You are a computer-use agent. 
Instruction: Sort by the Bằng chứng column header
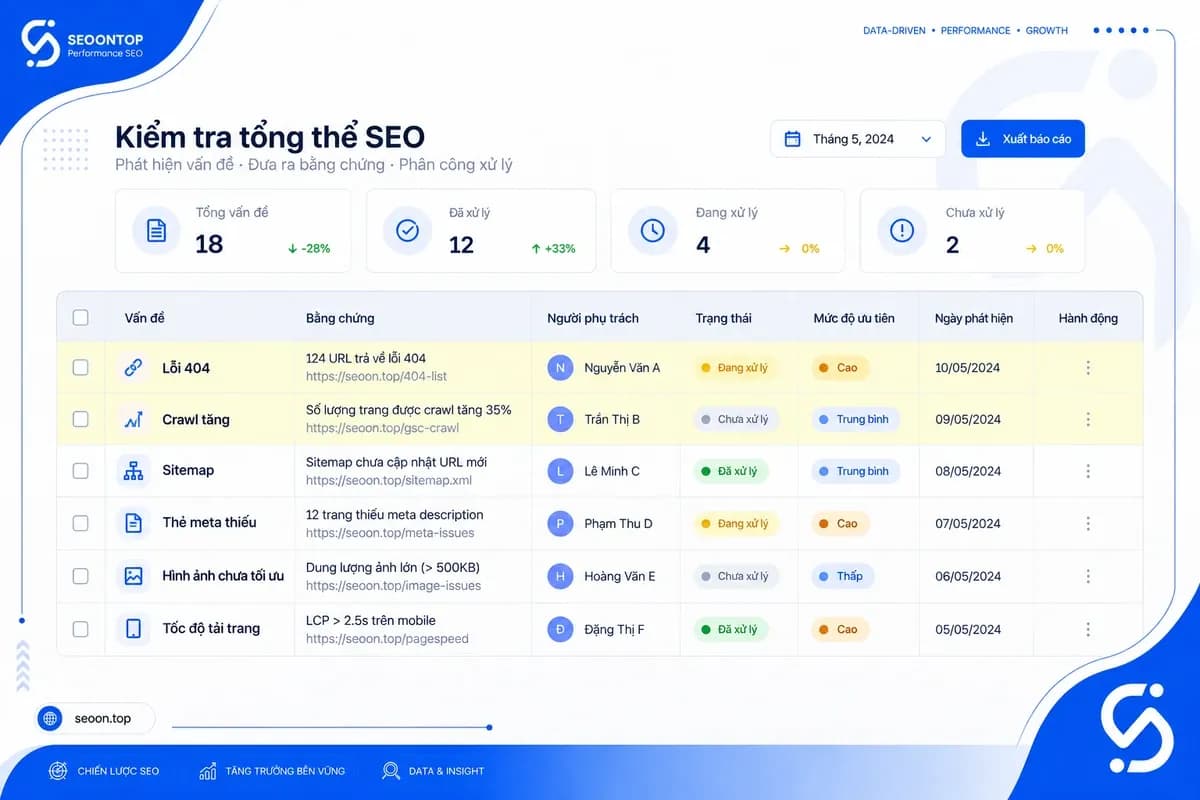(340, 318)
